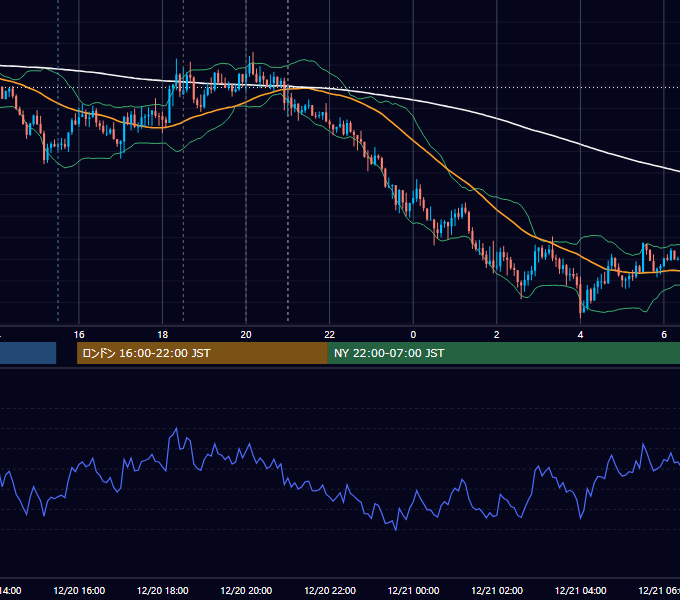Click hour label 4 on price chart axis
This screenshot has width=680, height=600.
tap(580, 335)
